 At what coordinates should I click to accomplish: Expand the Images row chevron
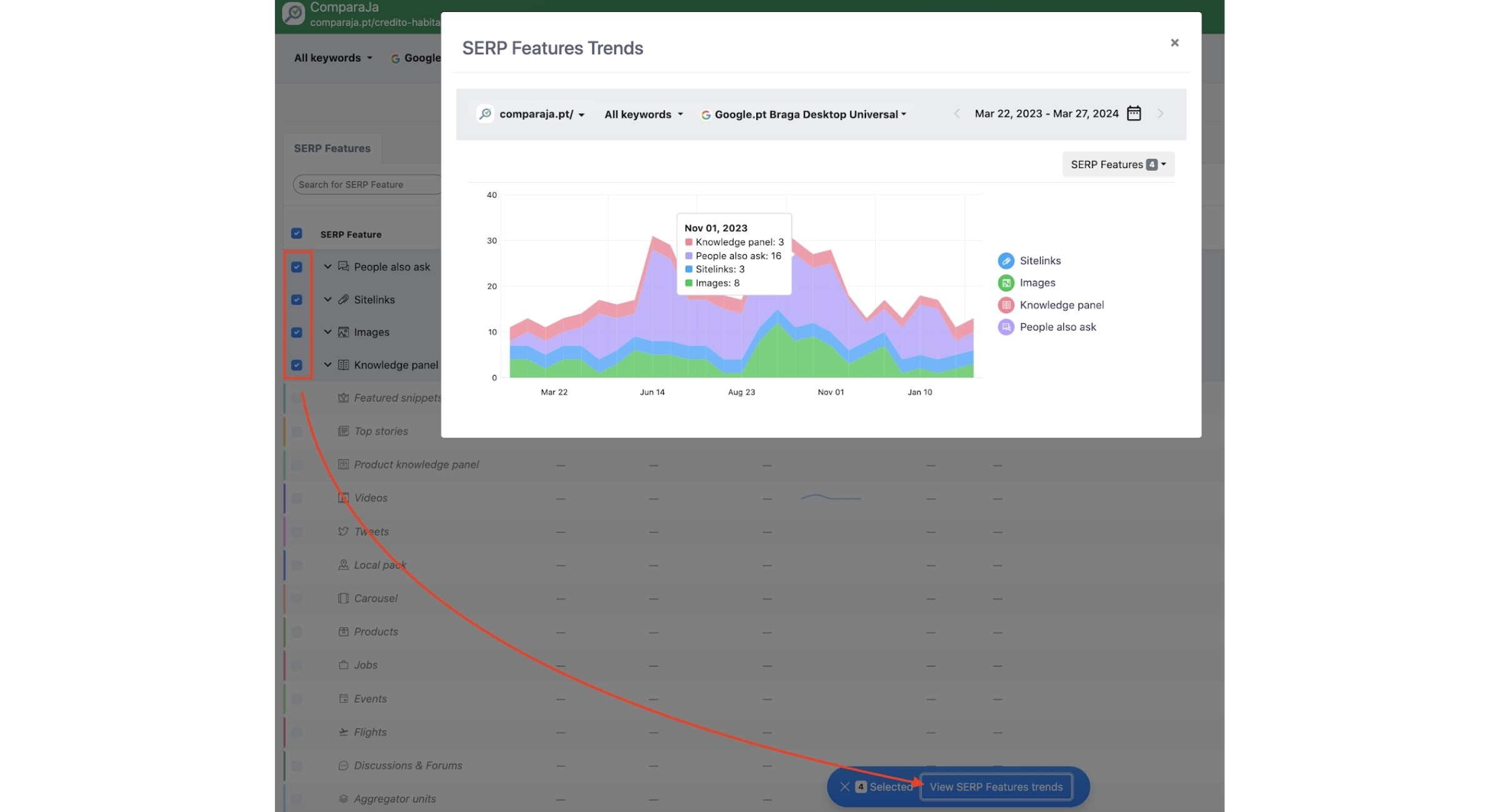click(x=327, y=332)
